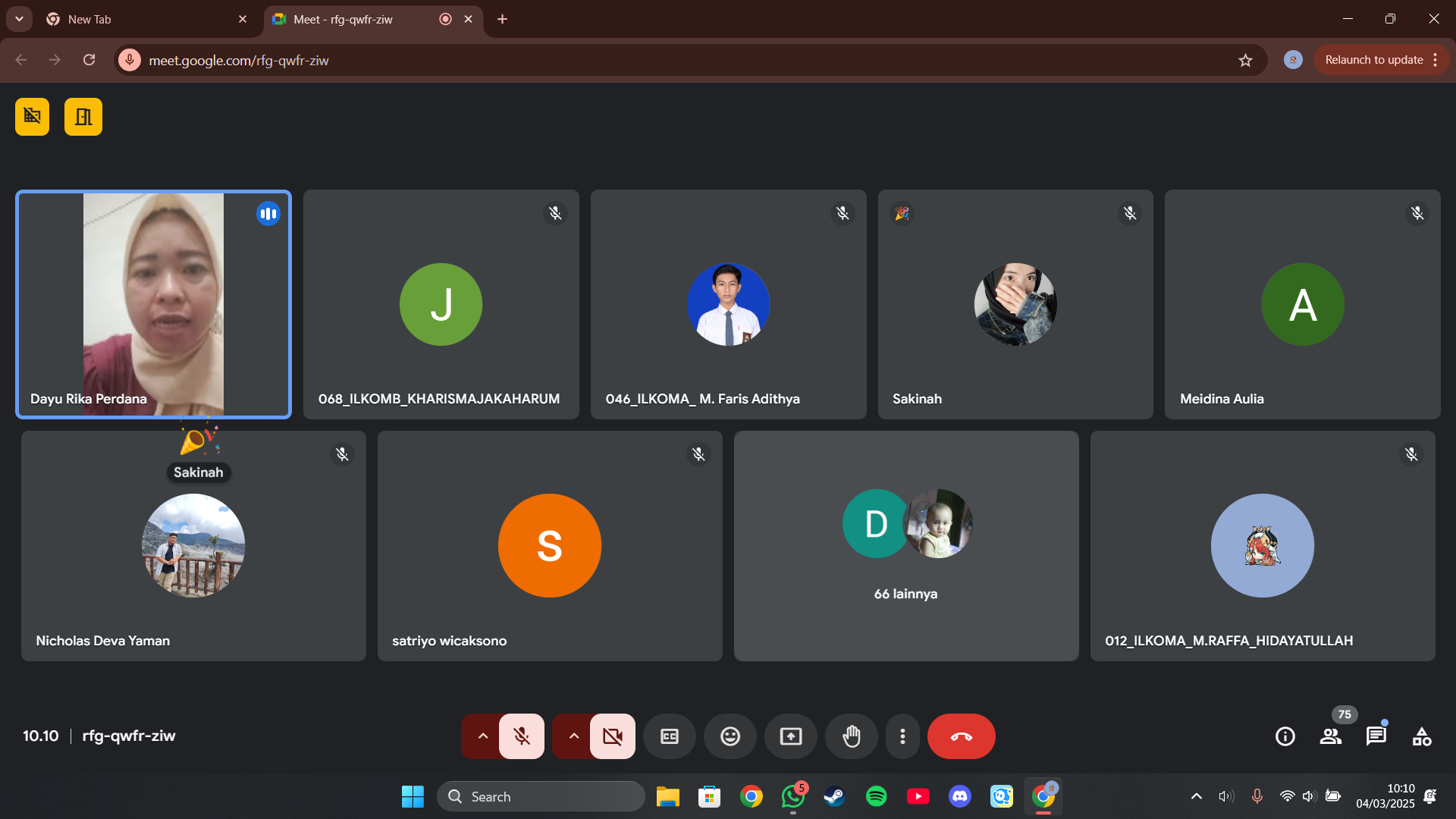Leave call with red hang-up button
This screenshot has width=1456, height=819.
tap(961, 736)
